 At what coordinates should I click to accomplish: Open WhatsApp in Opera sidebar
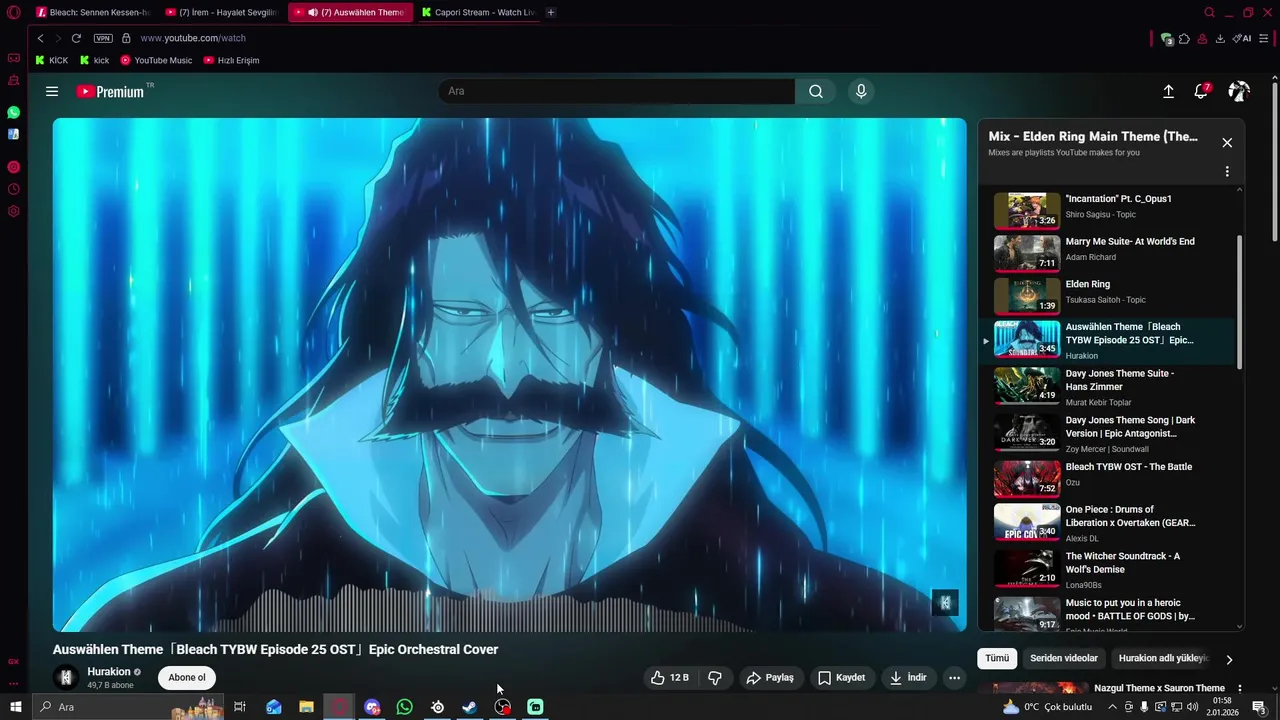tap(13, 113)
